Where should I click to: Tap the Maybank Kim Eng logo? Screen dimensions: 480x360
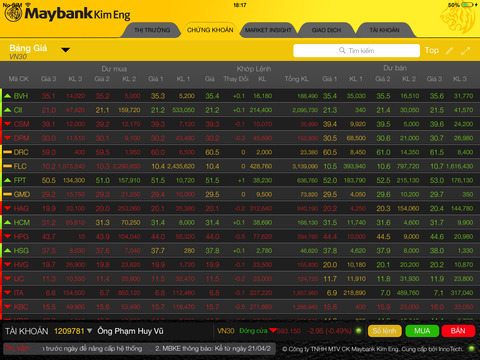point(67,13)
